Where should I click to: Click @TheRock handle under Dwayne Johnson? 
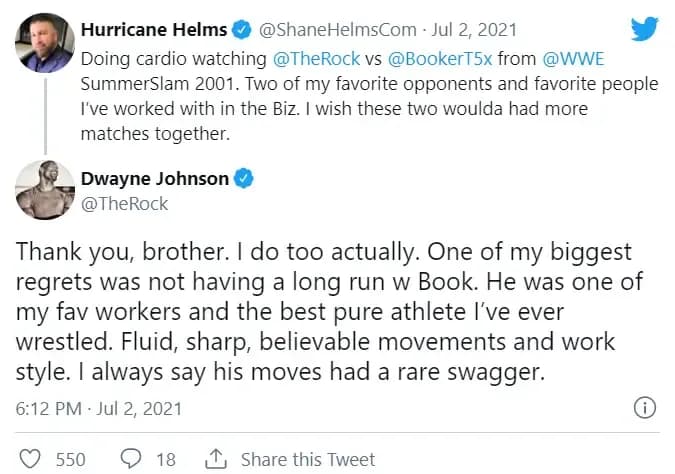coord(123,204)
